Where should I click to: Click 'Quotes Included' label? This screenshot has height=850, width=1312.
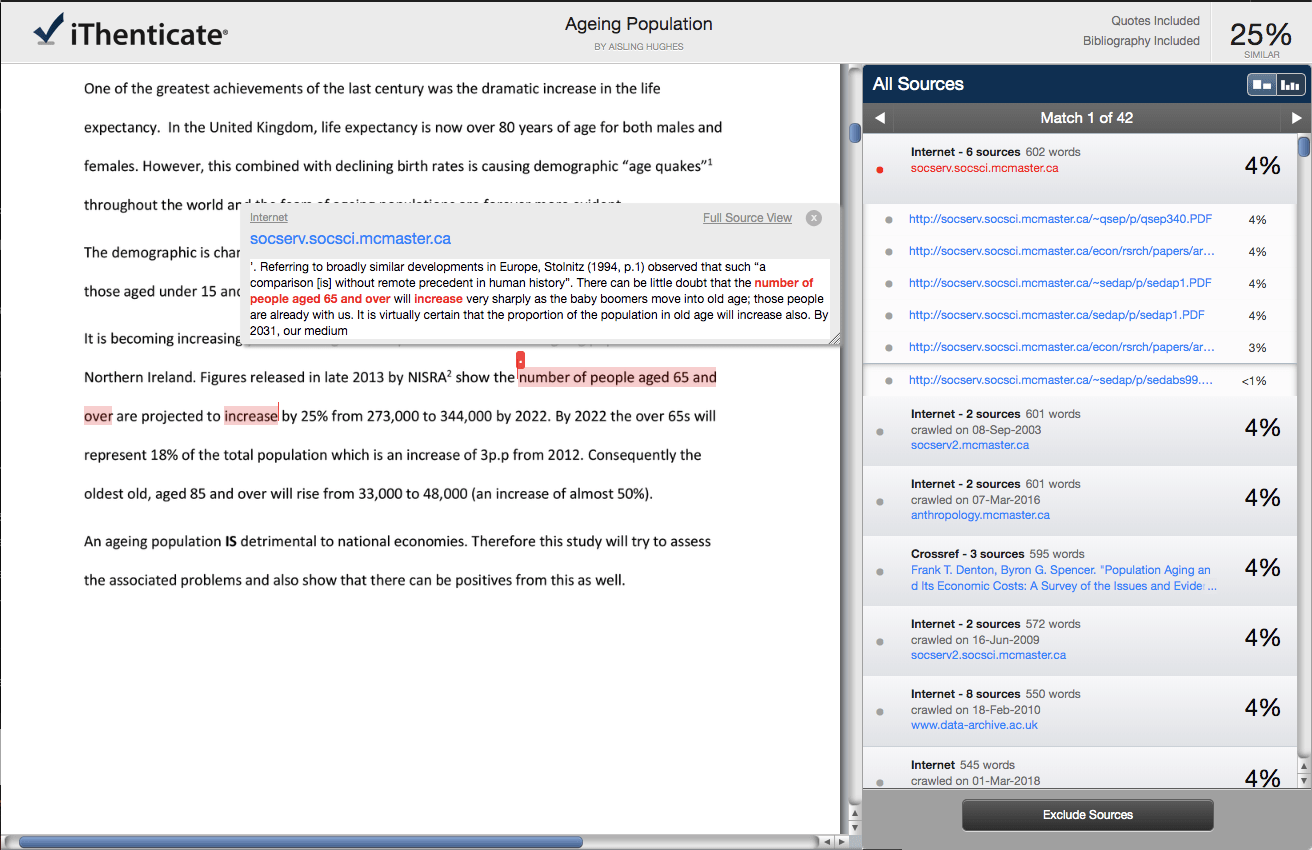1155,21
